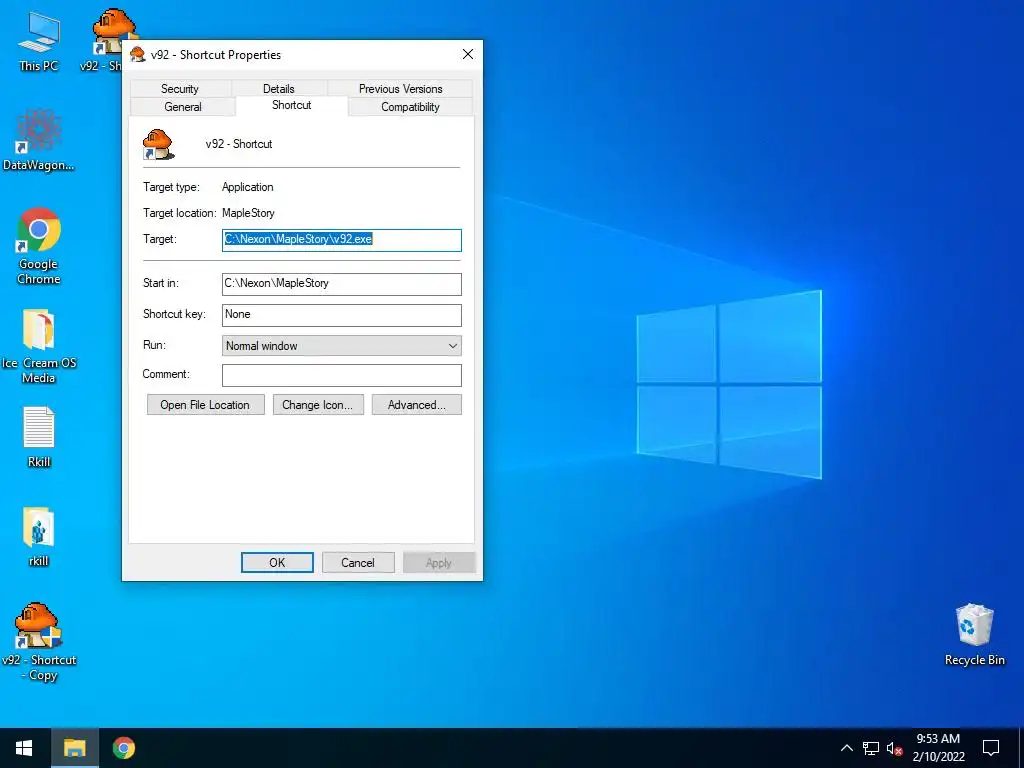Open This PC desktop icon

[39, 40]
